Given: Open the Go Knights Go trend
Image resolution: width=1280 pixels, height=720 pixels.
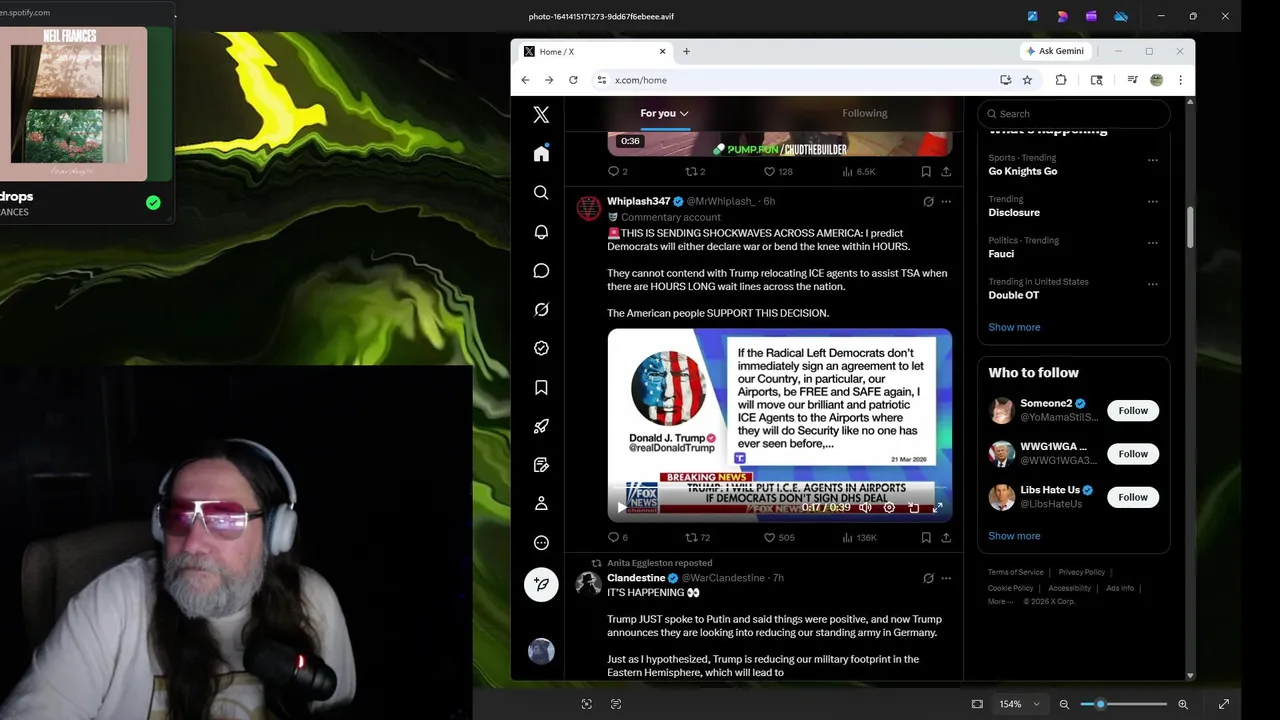Looking at the screenshot, I should pyautogui.click(x=1023, y=171).
